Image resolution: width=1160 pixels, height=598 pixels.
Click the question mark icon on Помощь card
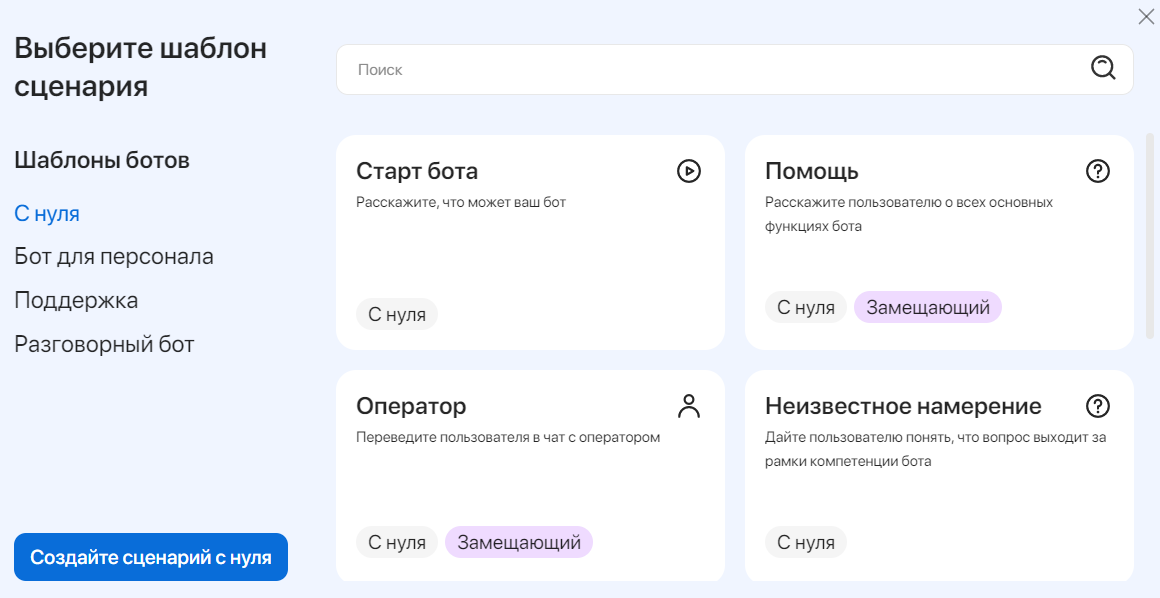pyautogui.click(x=1097, y=171)
